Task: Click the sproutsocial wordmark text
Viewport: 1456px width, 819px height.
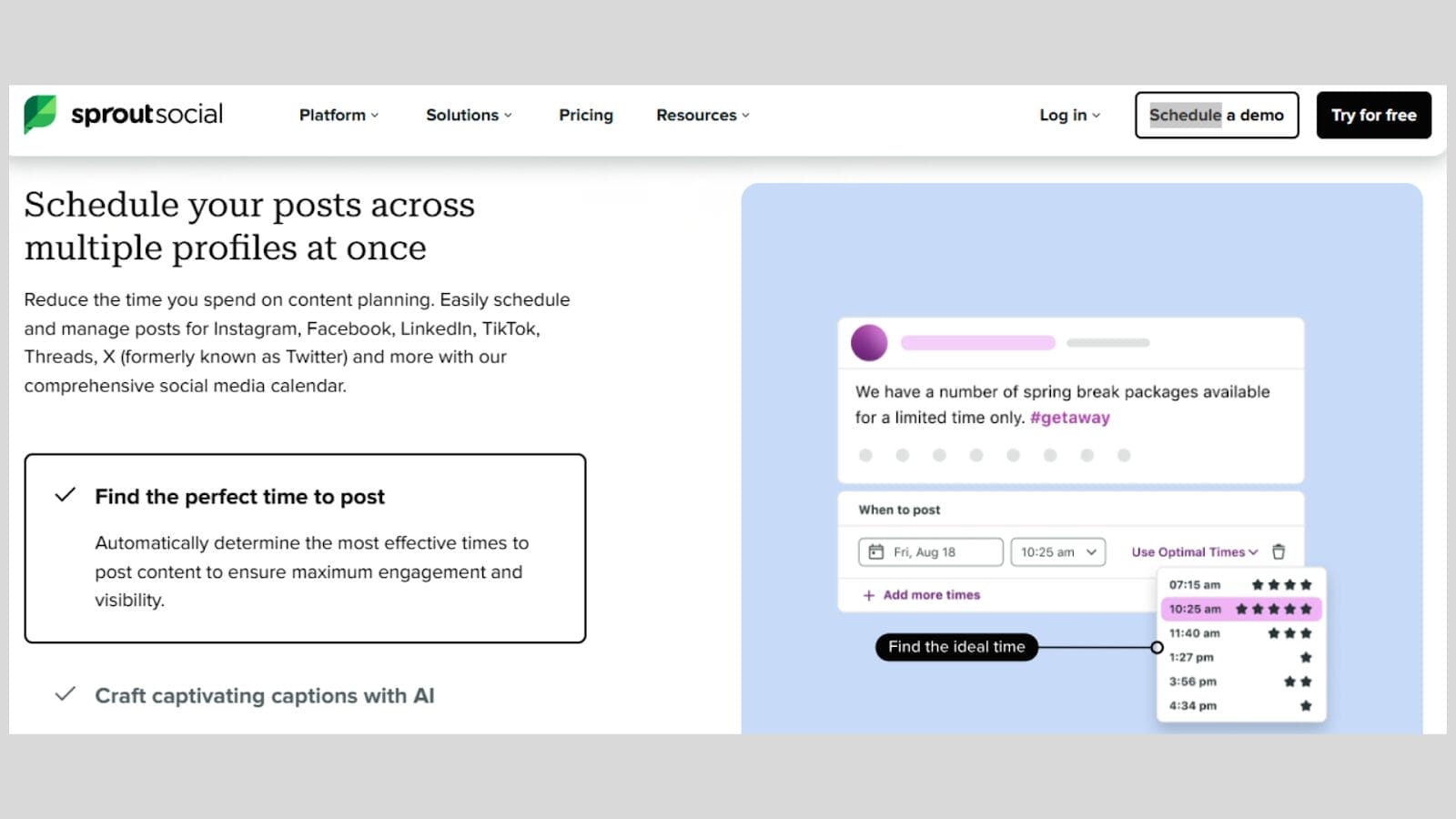Action: pos(147,115)
